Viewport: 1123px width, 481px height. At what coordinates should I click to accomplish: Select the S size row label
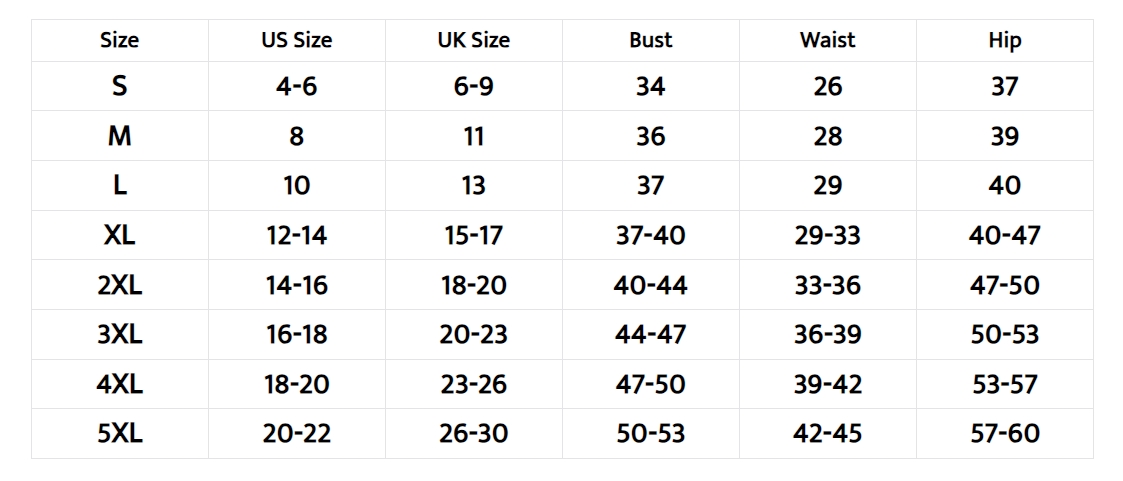[x=119, y=86]
